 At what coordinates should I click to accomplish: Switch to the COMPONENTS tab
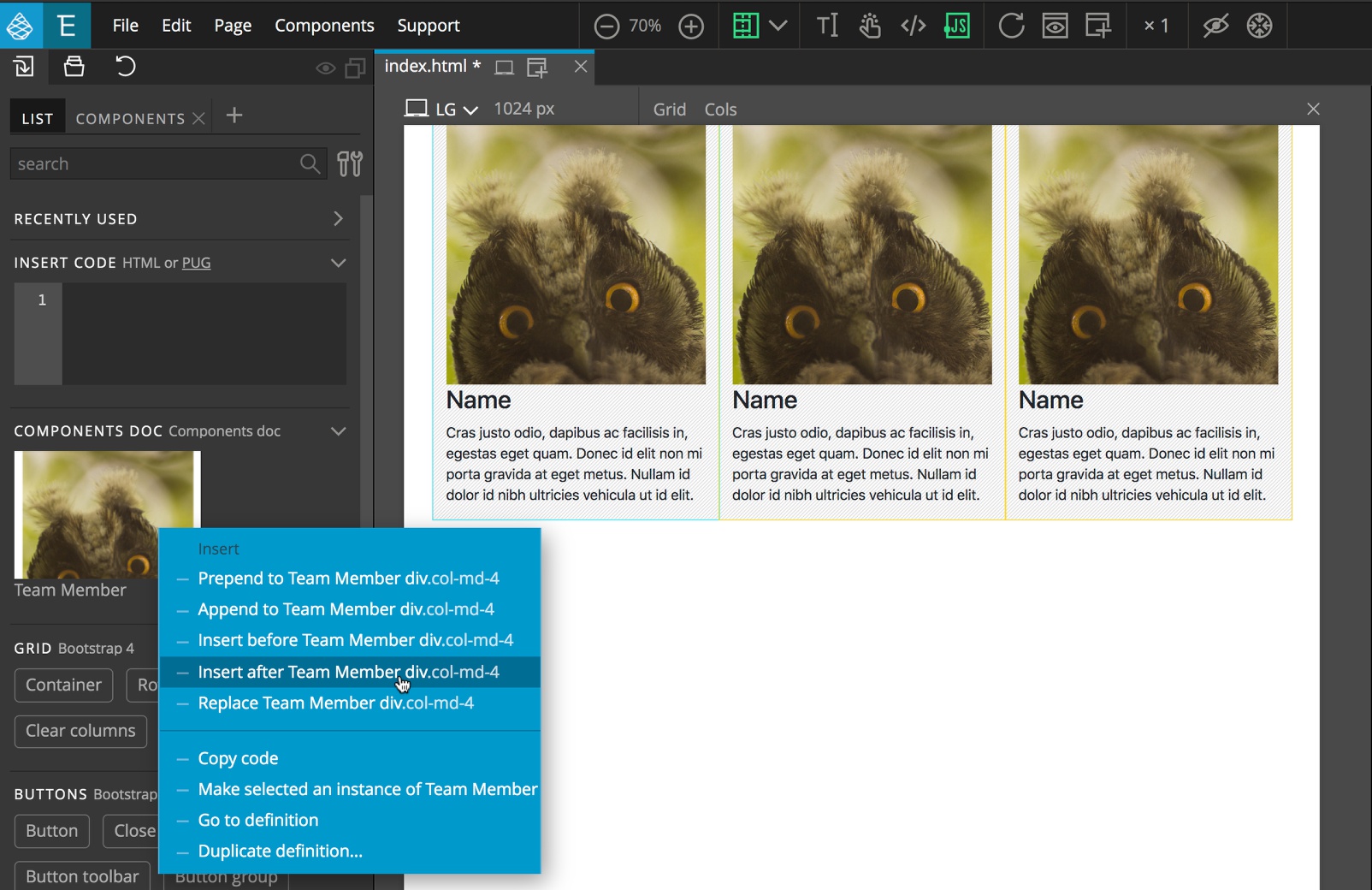[x=130, y=119]
